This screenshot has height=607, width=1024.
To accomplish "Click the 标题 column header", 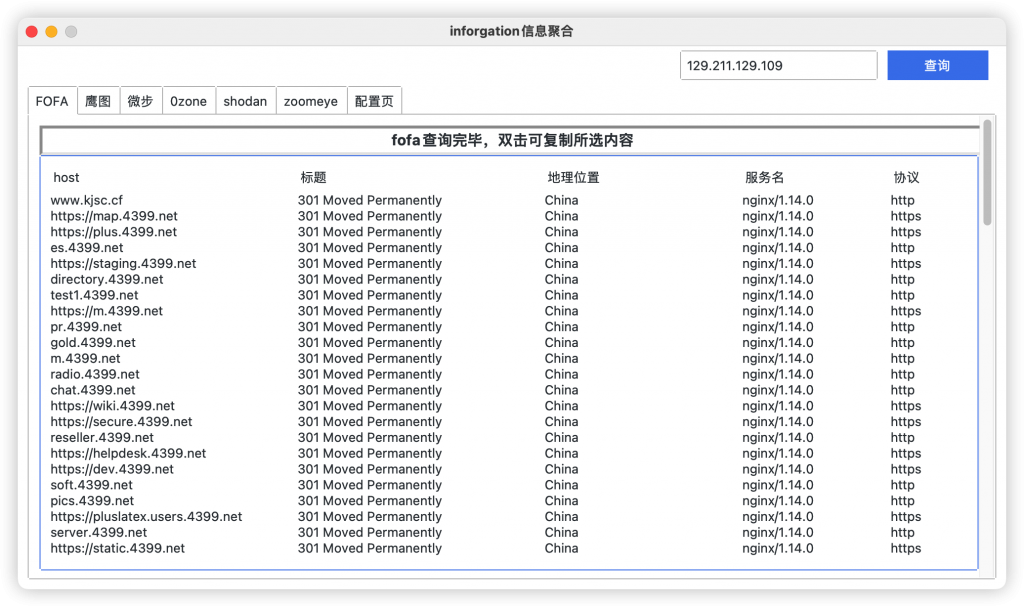I will 313,177.
